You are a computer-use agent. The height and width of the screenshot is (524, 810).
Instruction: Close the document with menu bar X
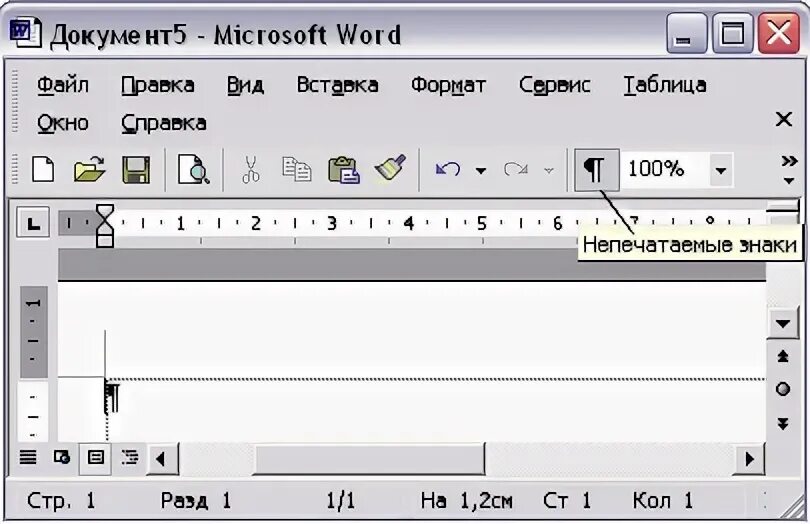(784, 119)
